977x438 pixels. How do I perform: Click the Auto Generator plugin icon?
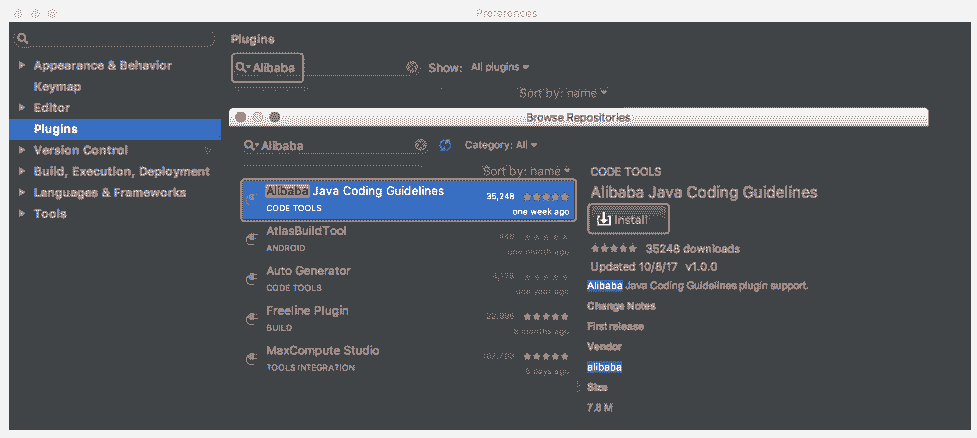pos(252,279)
